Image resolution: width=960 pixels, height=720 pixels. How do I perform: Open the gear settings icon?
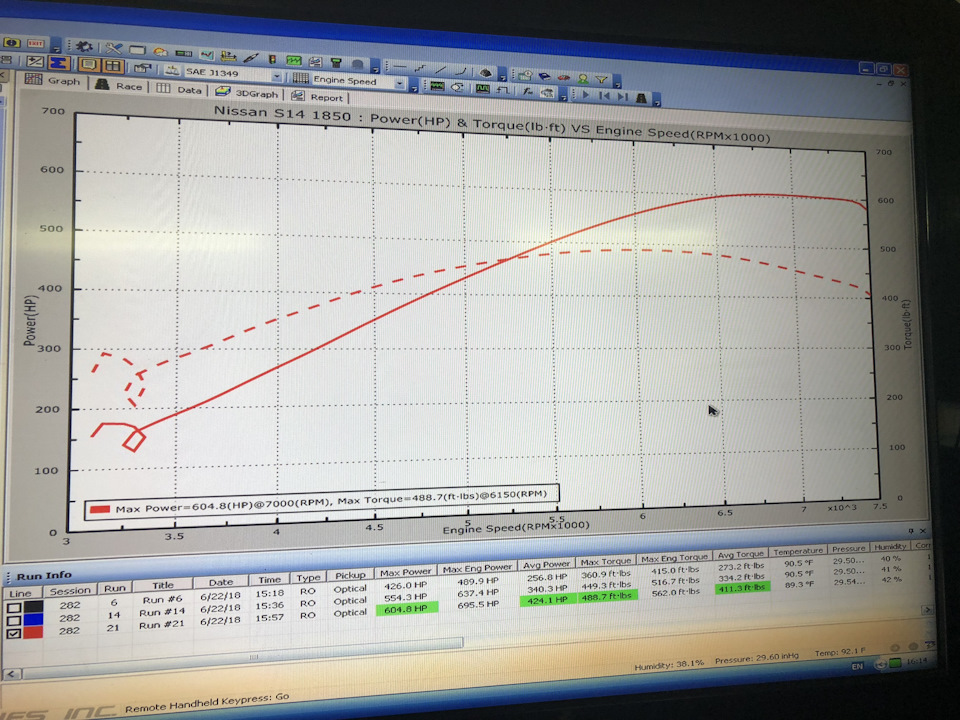(84, 47)
